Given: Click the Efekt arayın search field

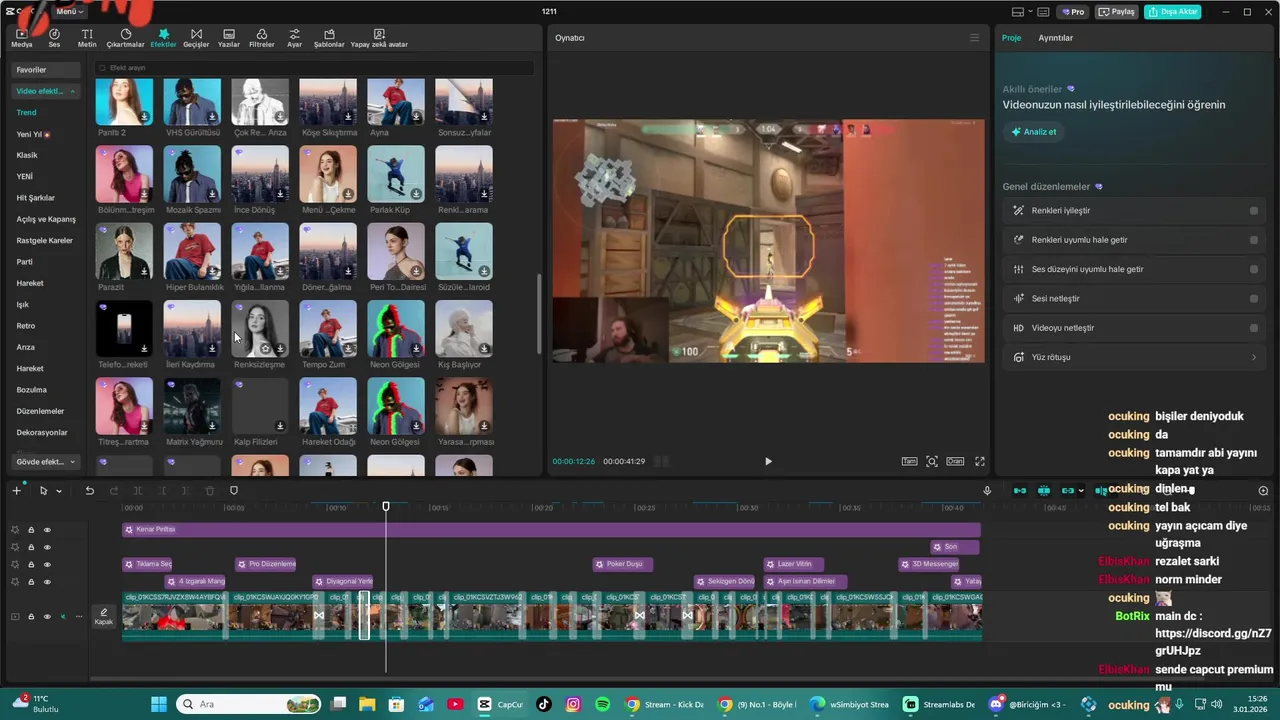Looking at the screenshot, I should pyautogui.click(x=314, y=68).
